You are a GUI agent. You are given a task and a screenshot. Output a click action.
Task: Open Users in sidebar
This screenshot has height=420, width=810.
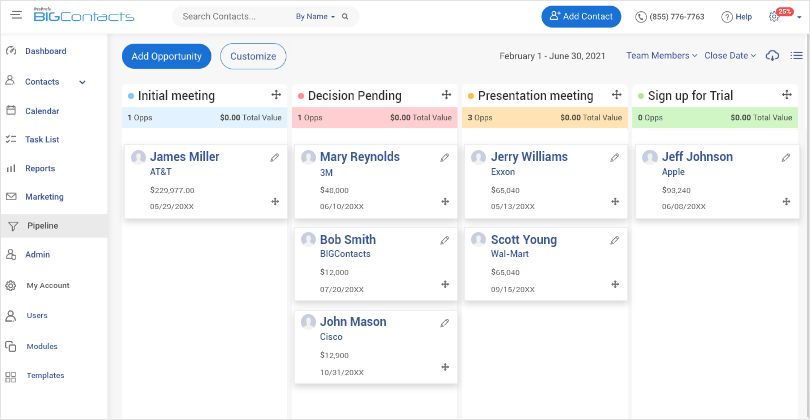click(x=37, y=315)
